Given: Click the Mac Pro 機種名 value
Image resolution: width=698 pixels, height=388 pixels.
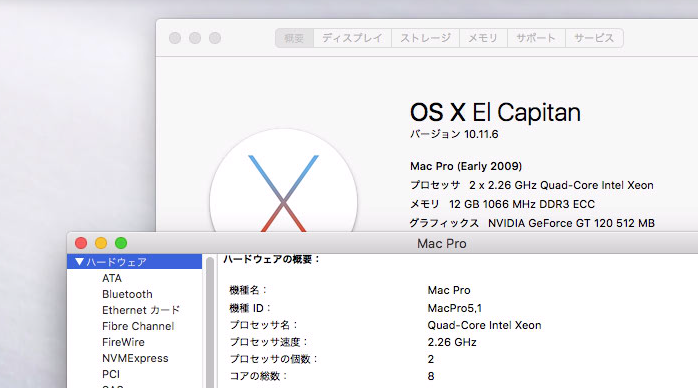Looking at the screenshot, I should coord(449,290).
